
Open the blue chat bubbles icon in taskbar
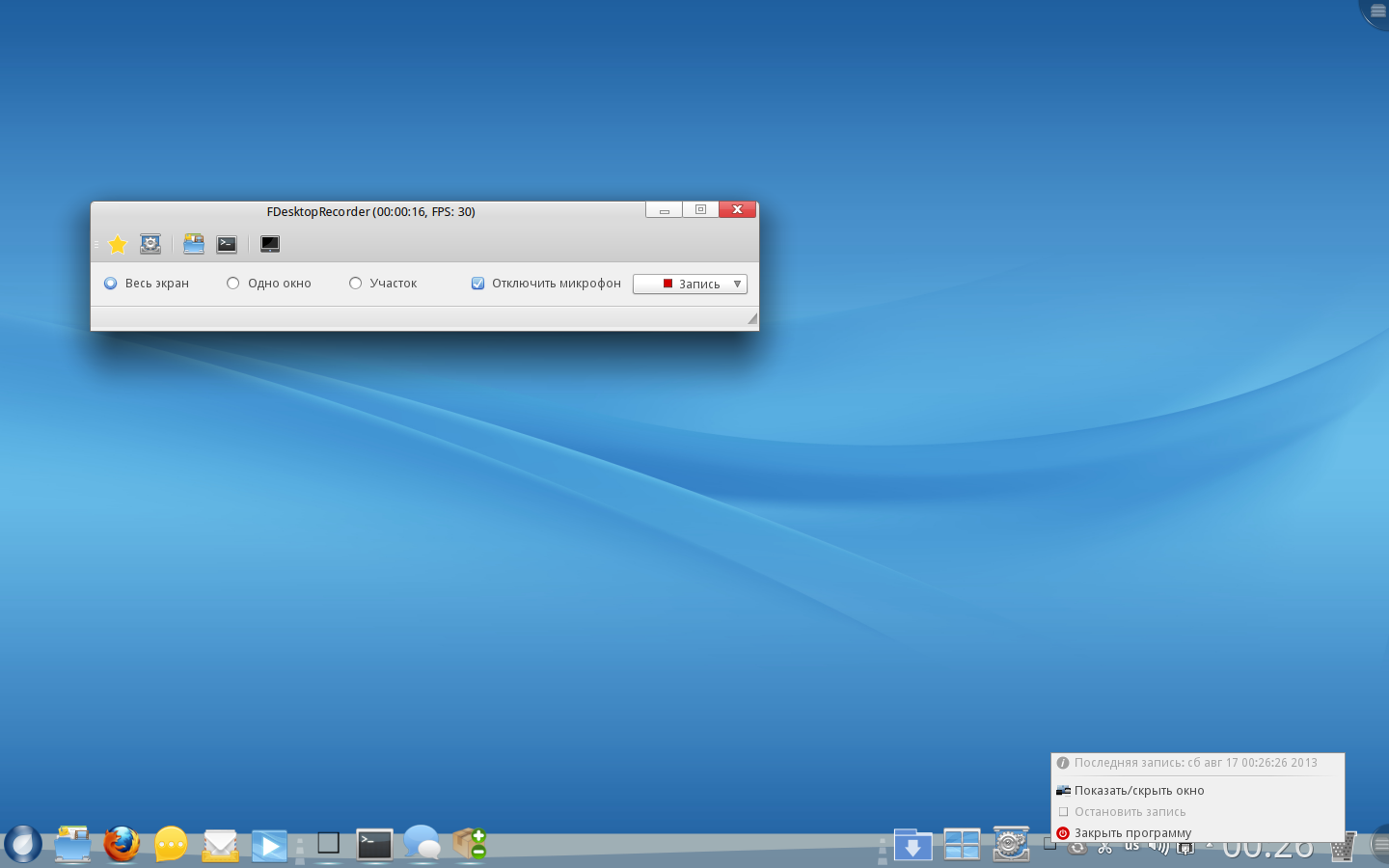(x=422, y=843)
